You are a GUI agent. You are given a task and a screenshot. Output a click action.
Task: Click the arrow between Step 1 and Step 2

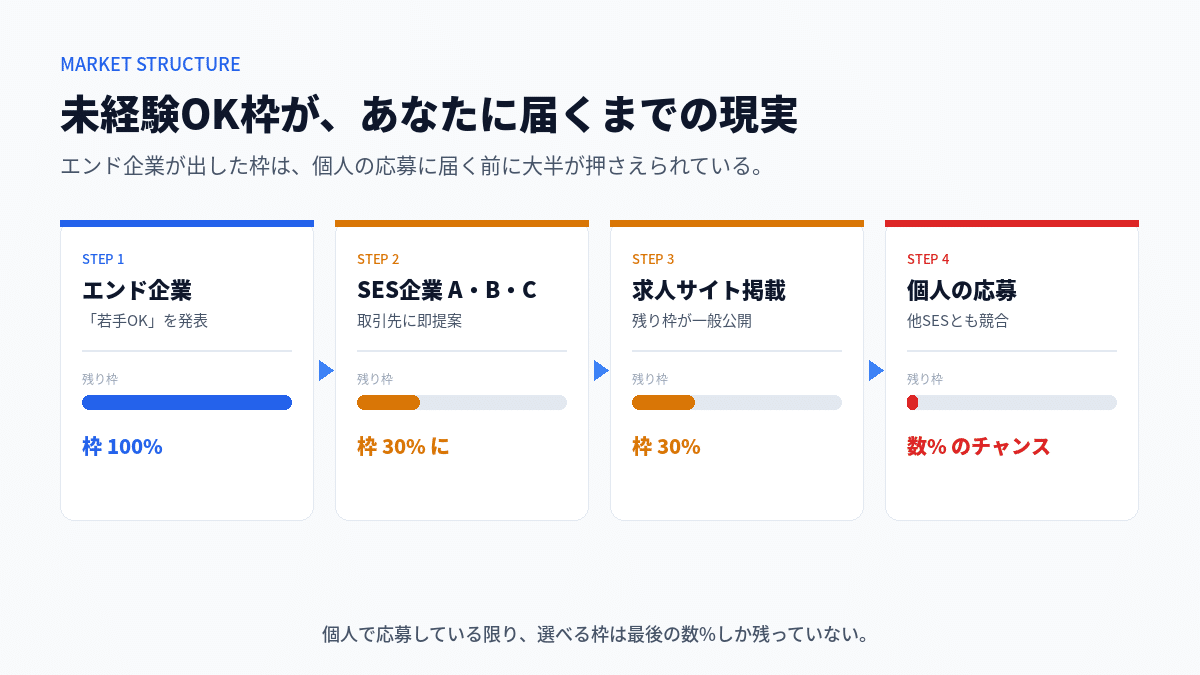(325, 371)
